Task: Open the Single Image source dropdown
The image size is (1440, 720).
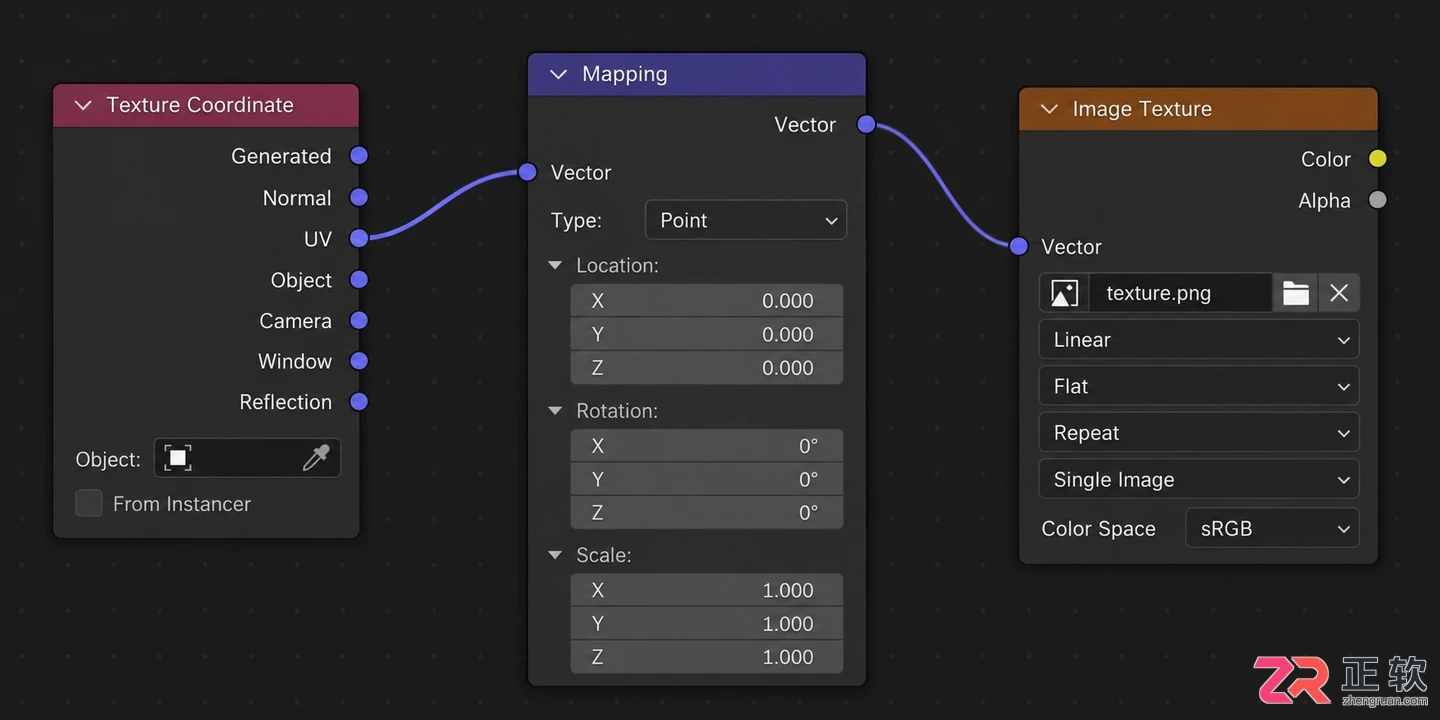Action: (x=1199, y=480)
